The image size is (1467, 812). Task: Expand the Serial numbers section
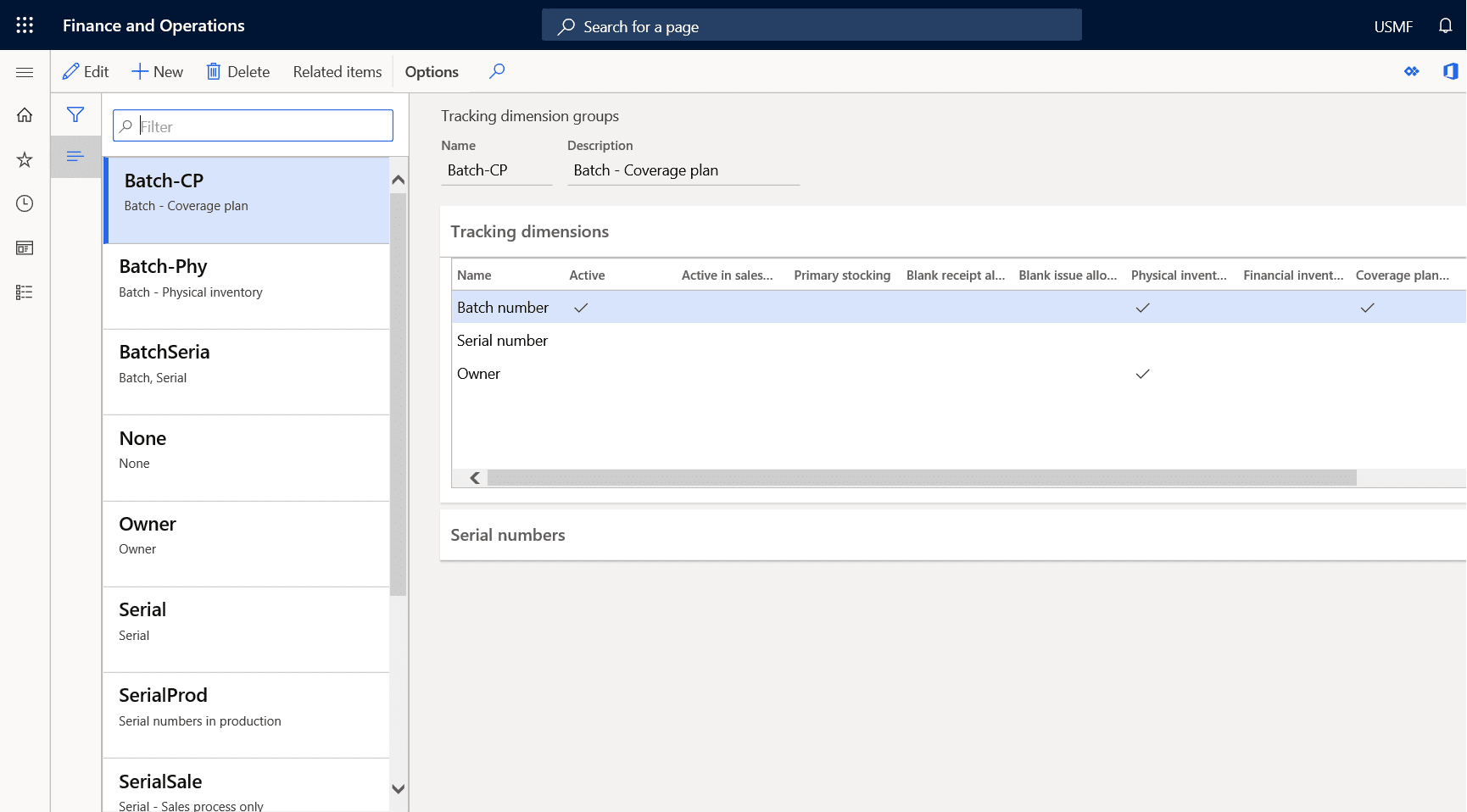pyautogui.click(x=507, y=535)
